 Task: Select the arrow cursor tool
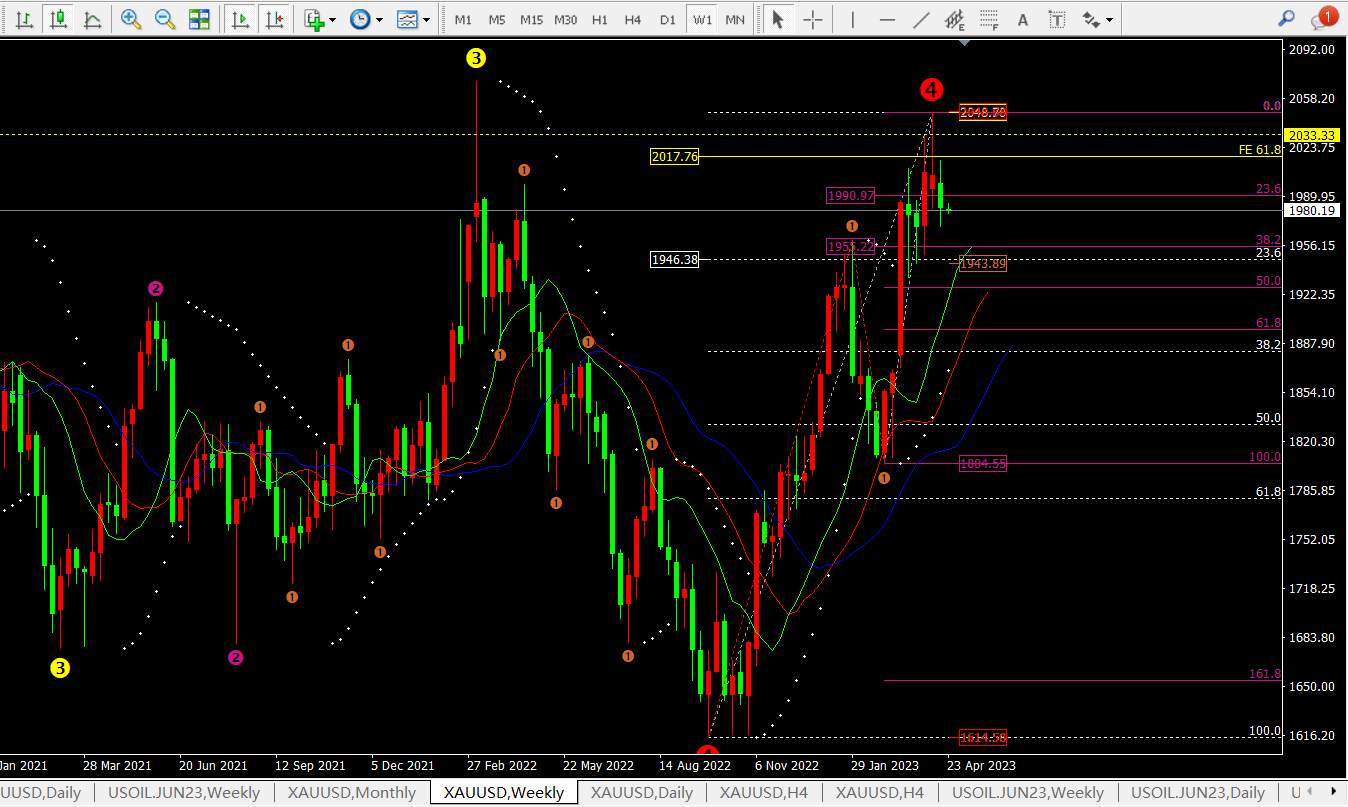pos(778,19)
